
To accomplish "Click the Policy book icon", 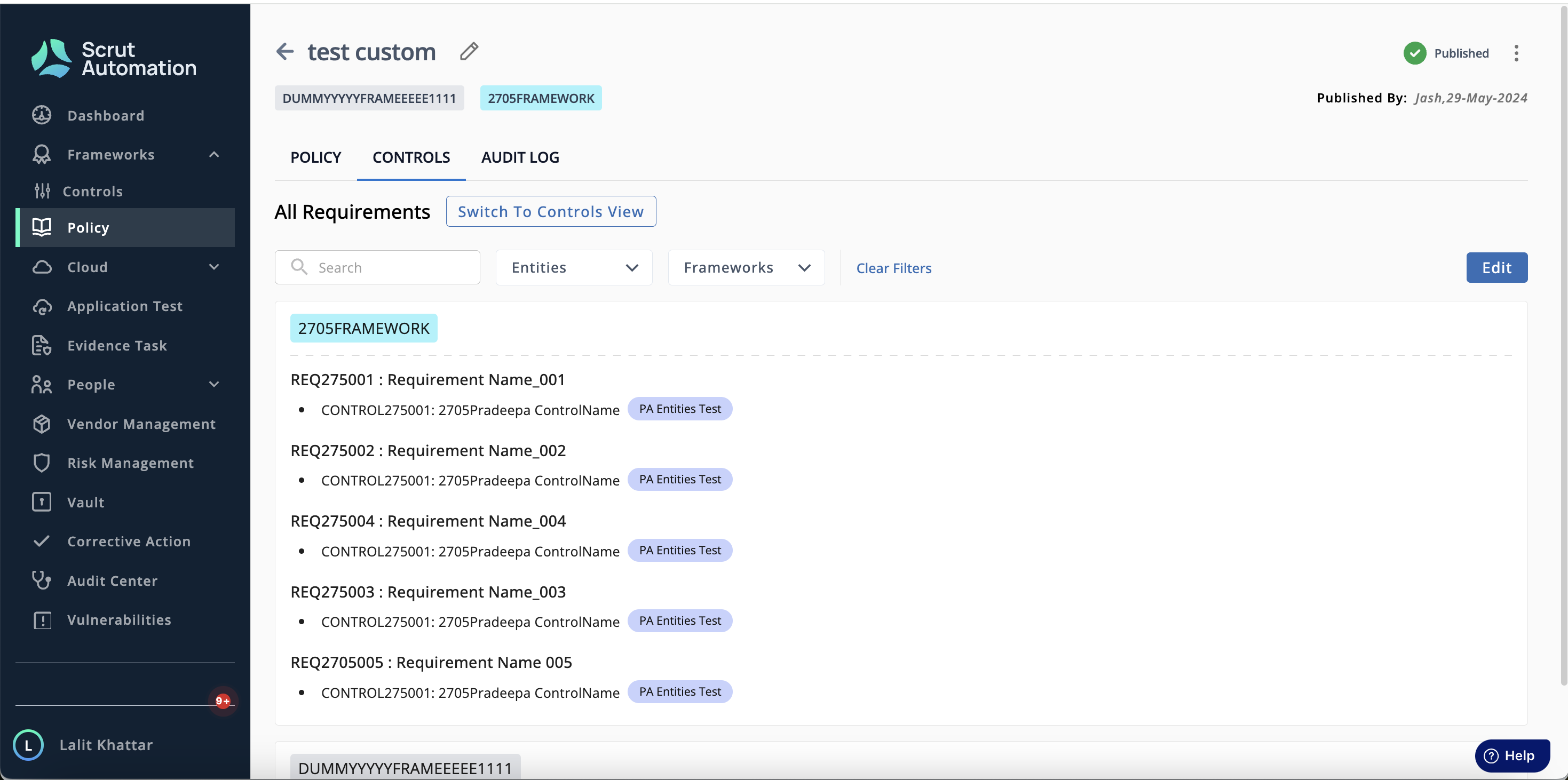I will 42,228.
